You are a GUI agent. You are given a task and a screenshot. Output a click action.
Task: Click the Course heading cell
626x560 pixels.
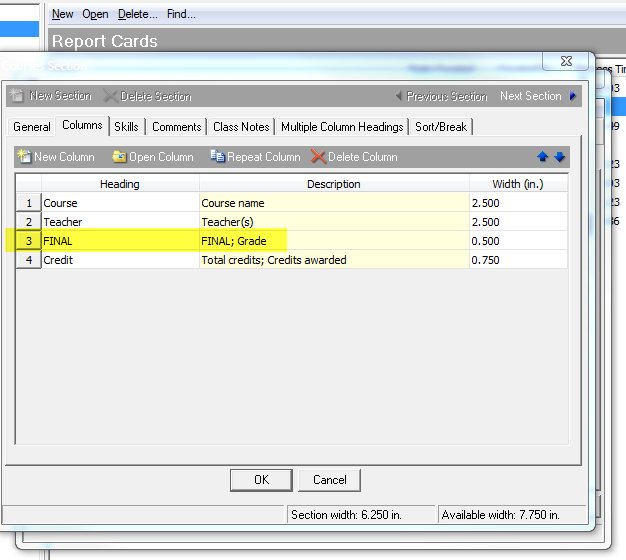pyautogui.click(x=120, y=203)
